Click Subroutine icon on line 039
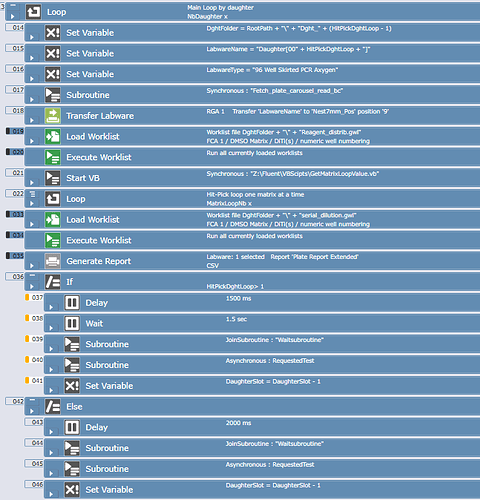The width and height of the screenshot is (480, 500). 72,344
